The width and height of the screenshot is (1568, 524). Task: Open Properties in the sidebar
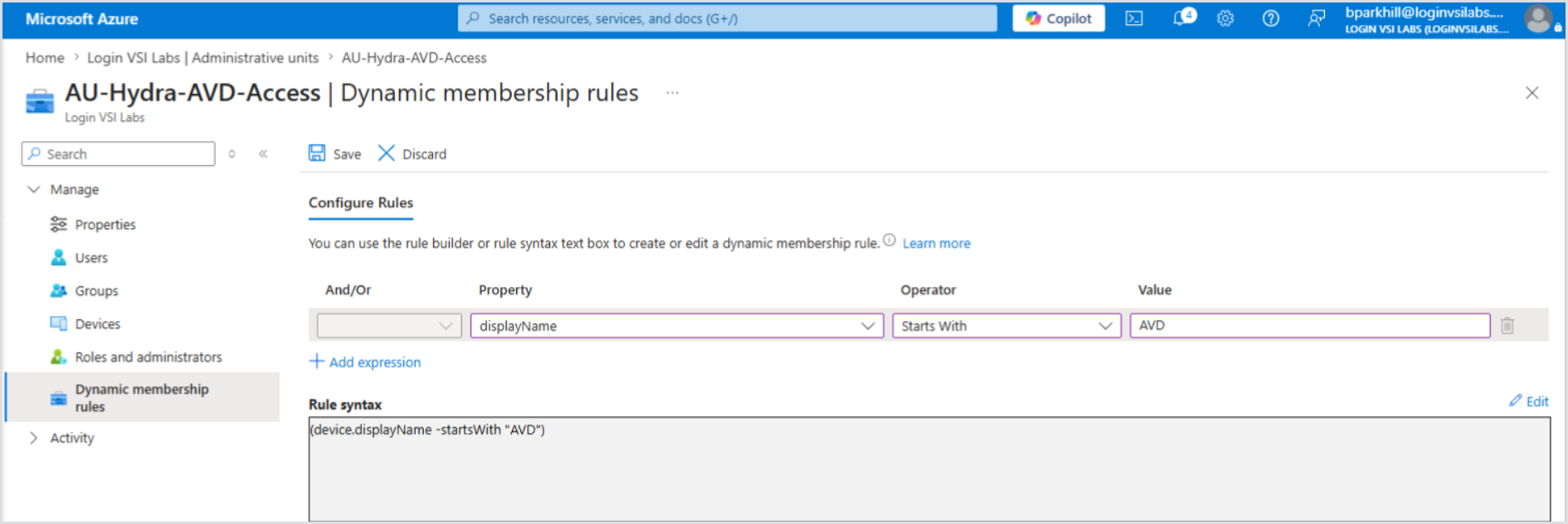pyautogui.click(x=105, y=225)
